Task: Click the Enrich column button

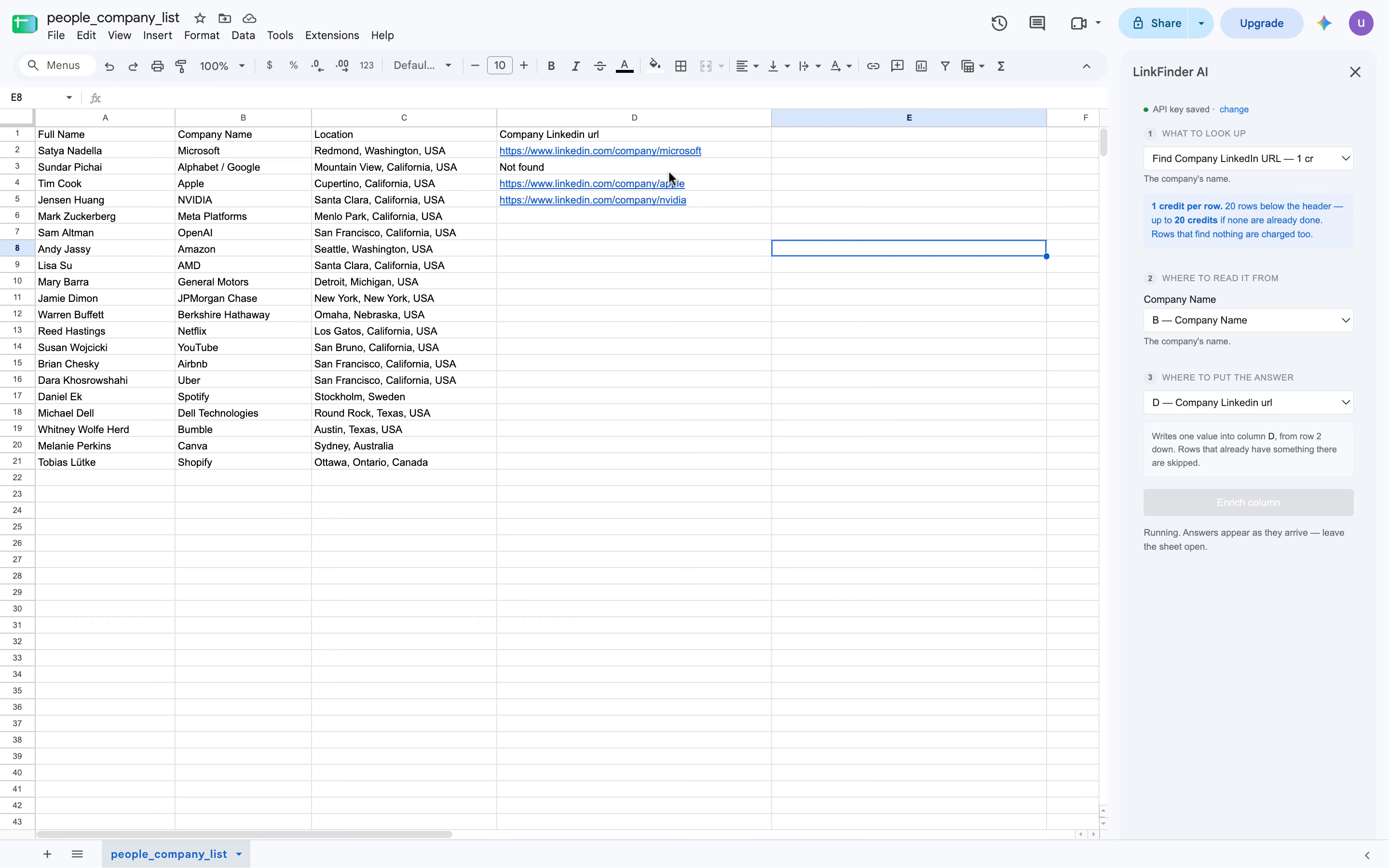Action: tap(1248, 502)
